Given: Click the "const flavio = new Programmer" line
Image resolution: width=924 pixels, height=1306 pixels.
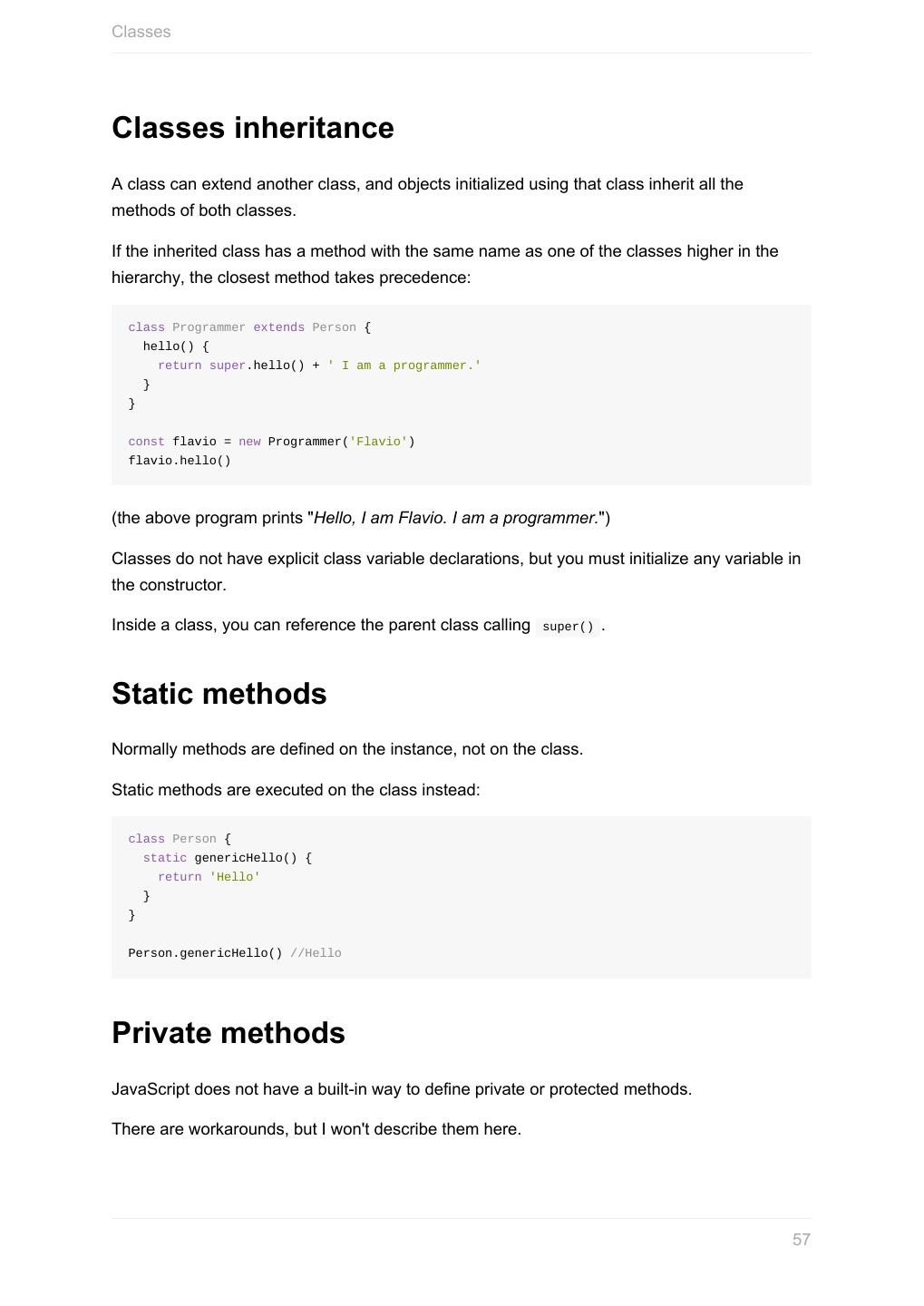Looking at the screenshot, I should (x=271, y=442).
